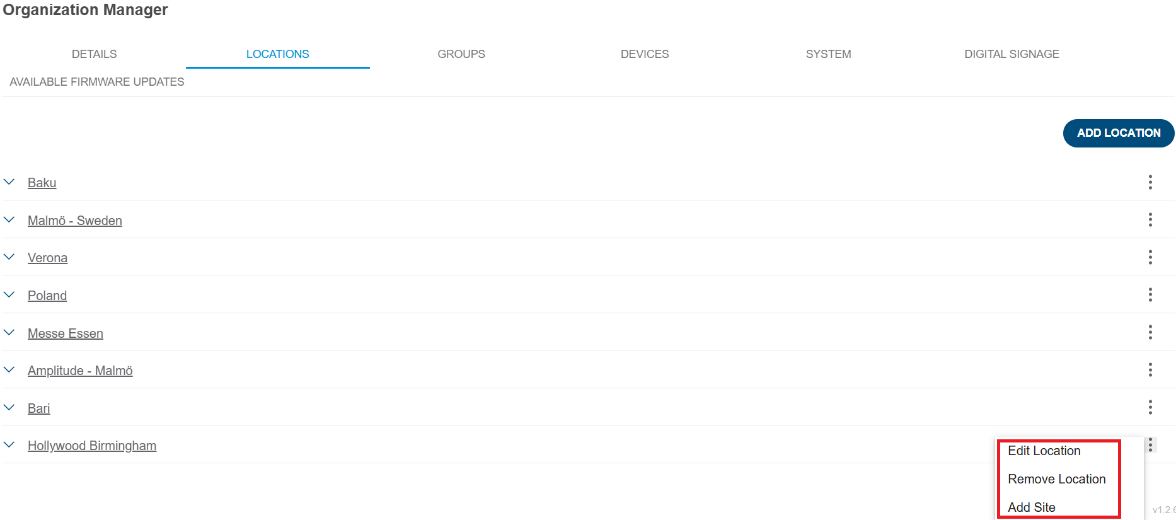The width and height of the screenshot is (1176, 520).
Task: Open the more-options menu for Messe Essen
Action: [x=1150, y=332]
